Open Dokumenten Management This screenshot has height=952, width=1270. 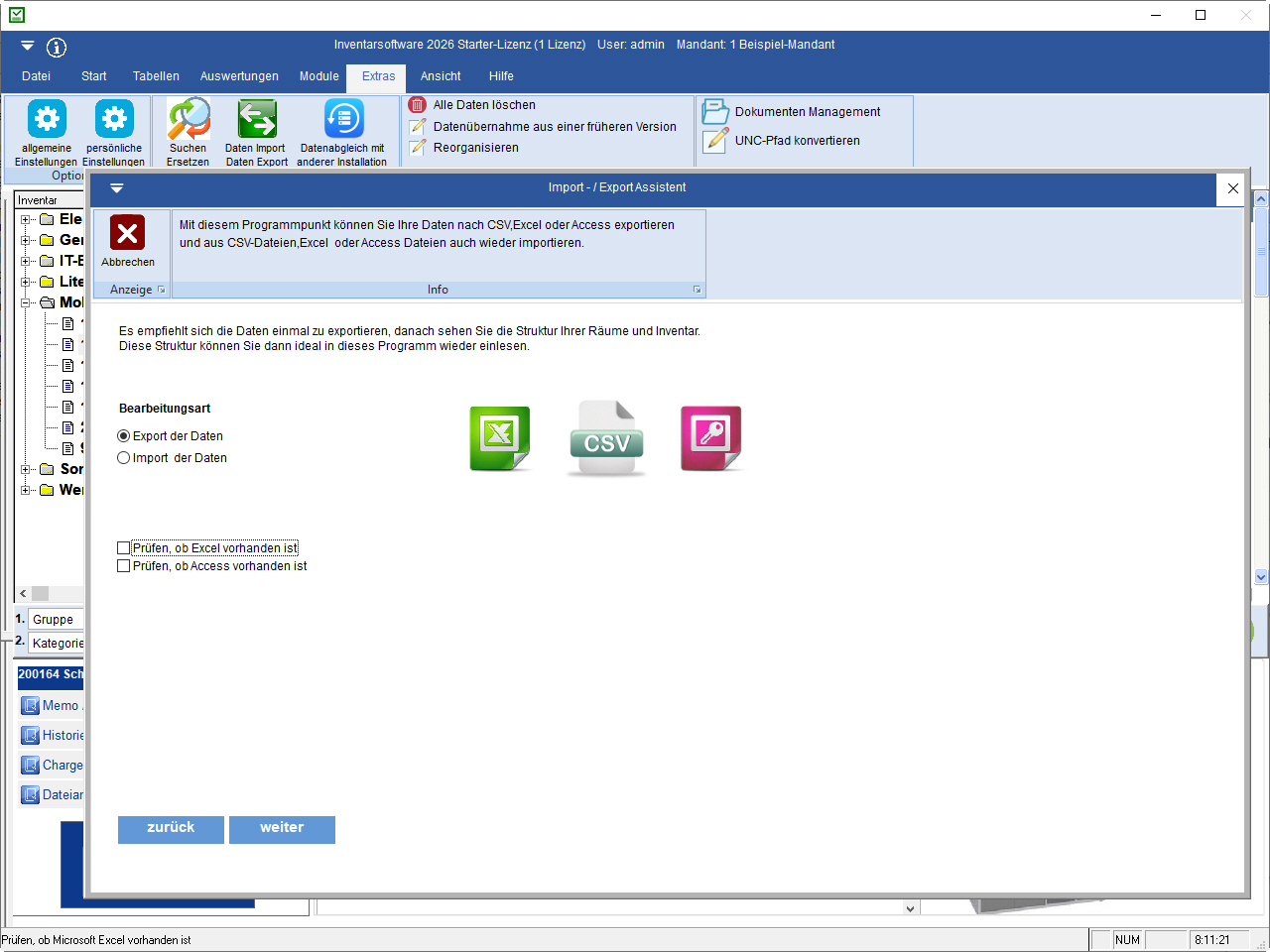(807, 112)
